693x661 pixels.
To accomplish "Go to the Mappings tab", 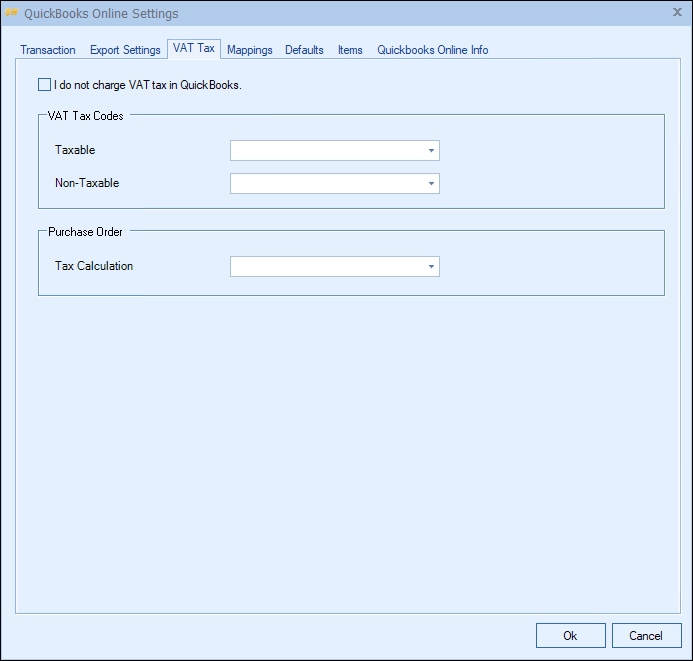I will [x=250, y=50].
